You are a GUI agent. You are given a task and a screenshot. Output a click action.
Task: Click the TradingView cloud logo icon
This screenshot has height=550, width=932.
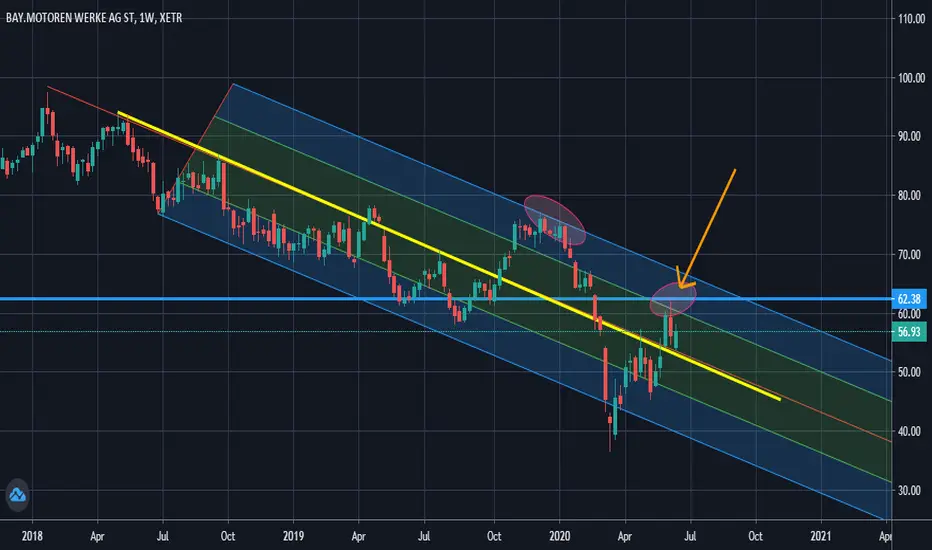tap(17, 495)
